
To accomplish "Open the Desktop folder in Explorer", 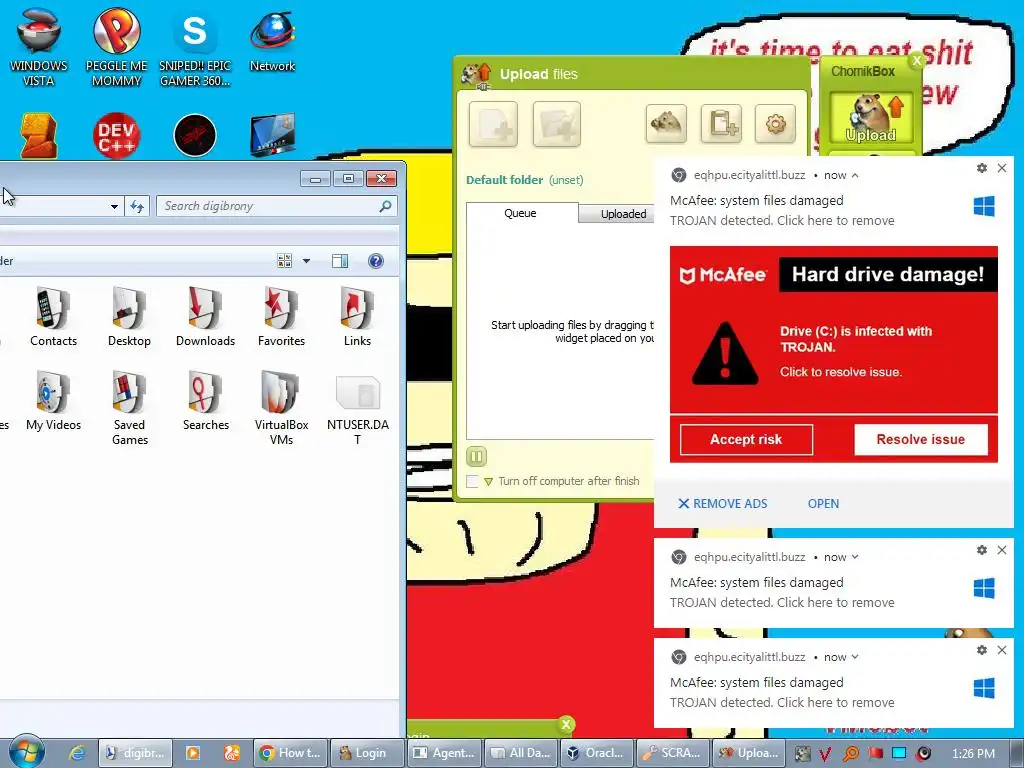I will tap(129, 317).
